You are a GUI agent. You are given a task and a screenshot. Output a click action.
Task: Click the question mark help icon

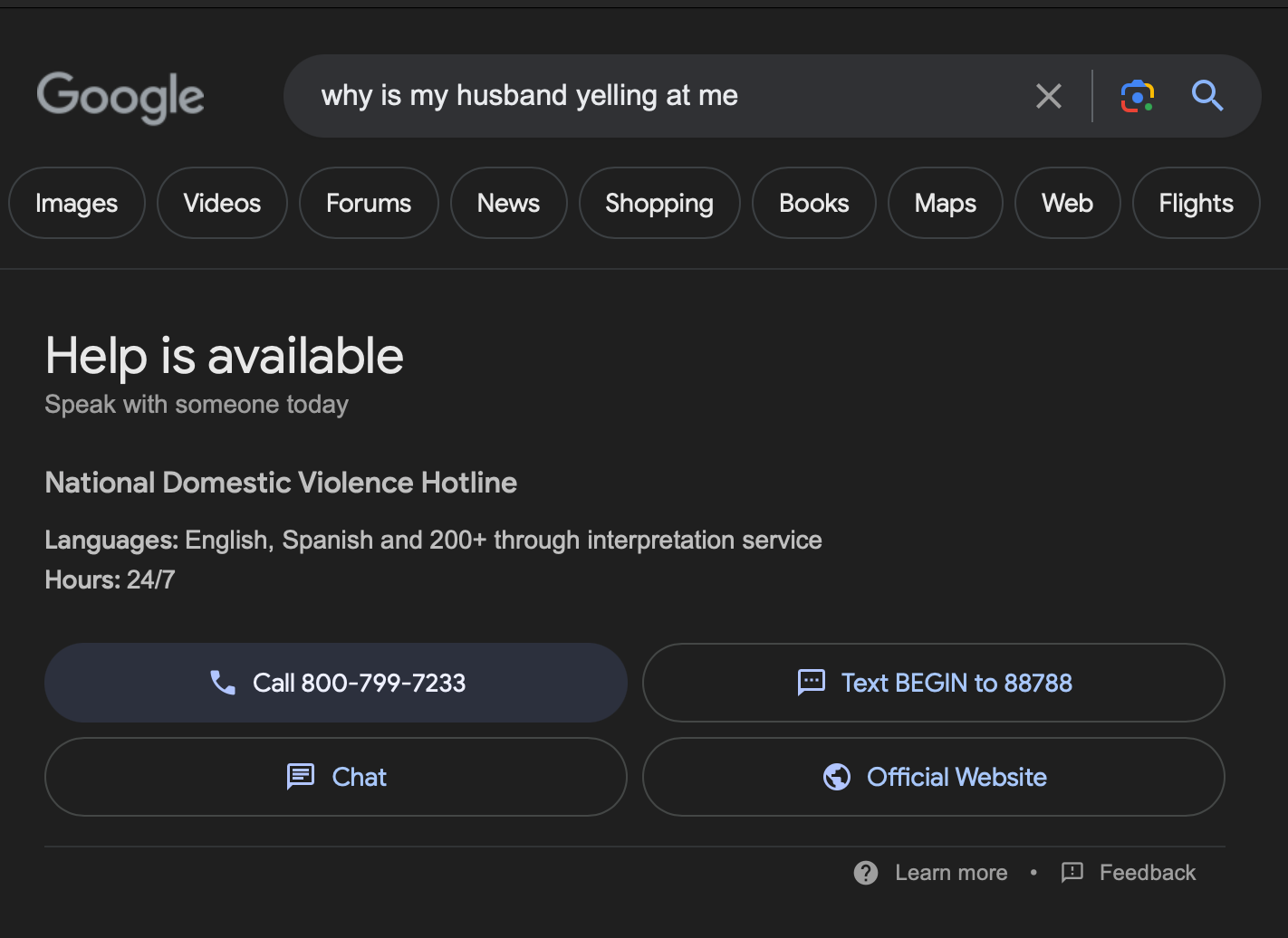866,873
